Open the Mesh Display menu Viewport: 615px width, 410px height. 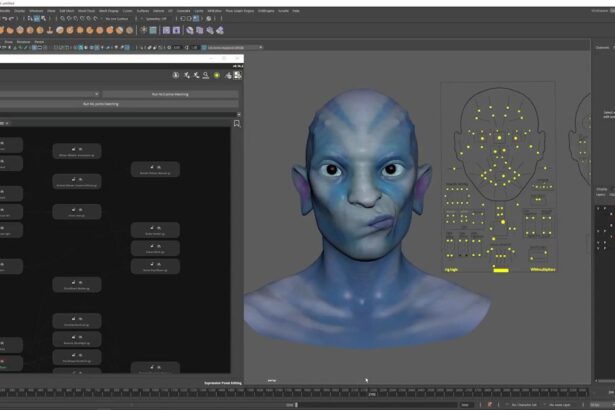[109, 11]
